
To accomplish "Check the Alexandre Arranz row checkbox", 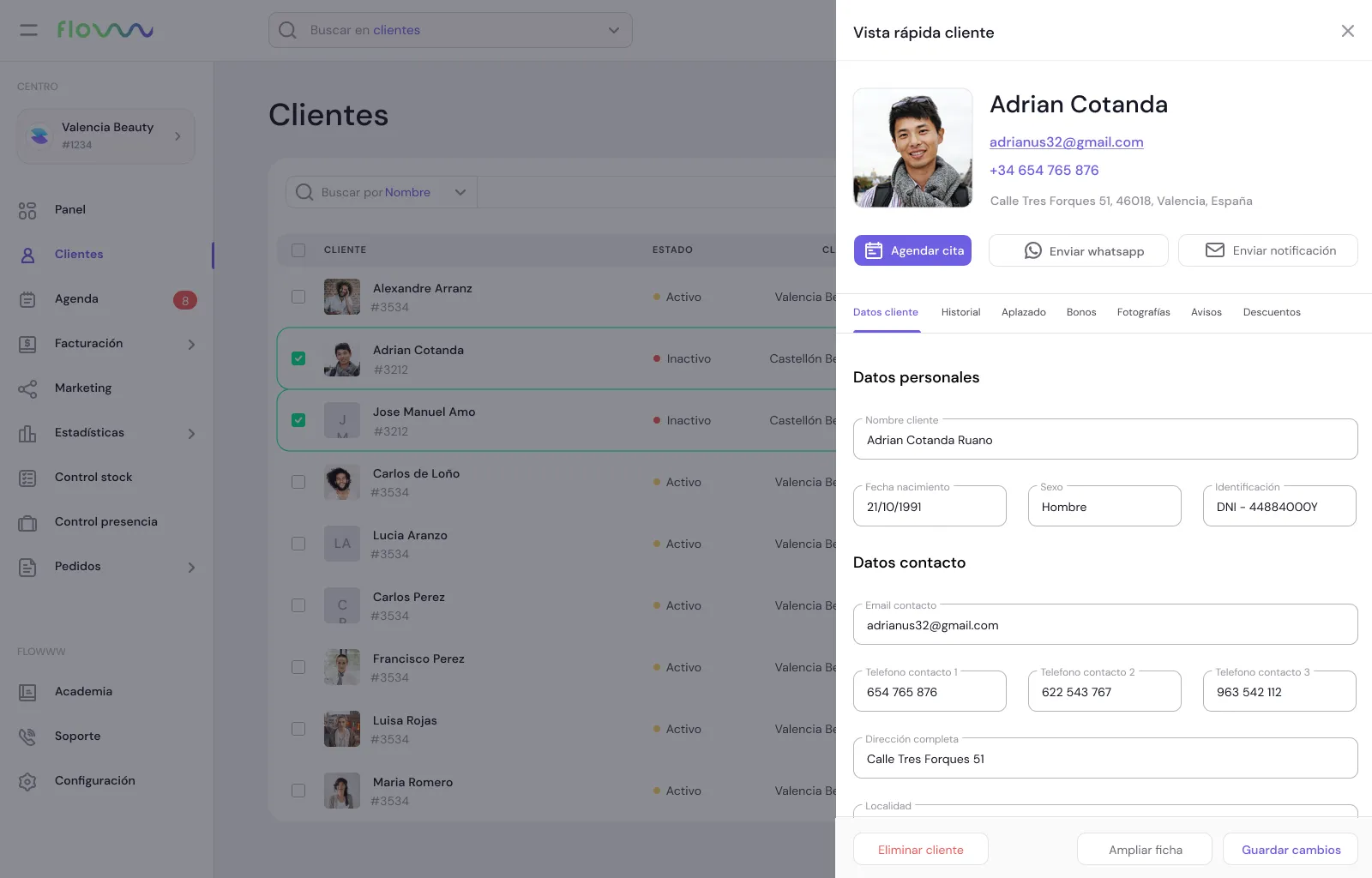I will [298, 297].
